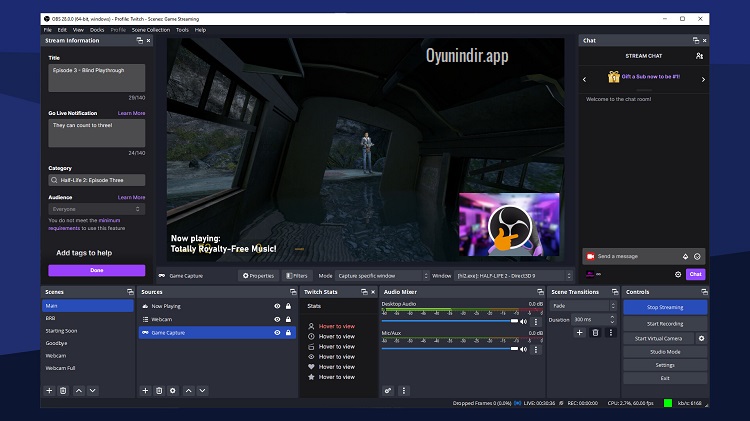Remove scene transition with trash icon
750x421 pixels.
coord(596,332)
